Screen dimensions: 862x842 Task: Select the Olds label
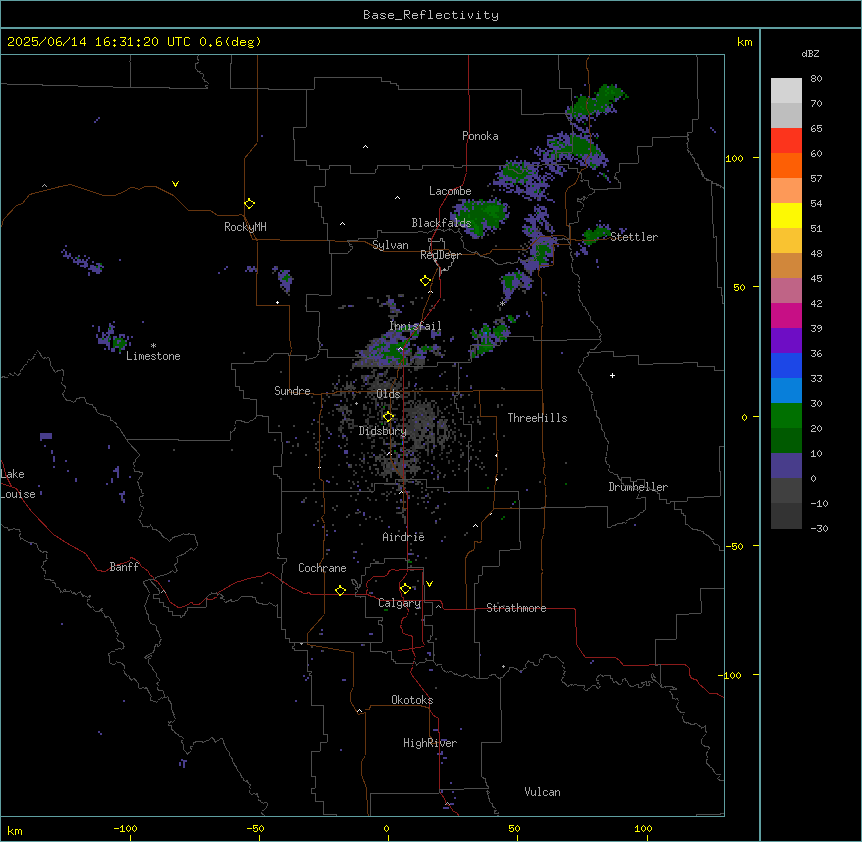(x=388, y=394)
